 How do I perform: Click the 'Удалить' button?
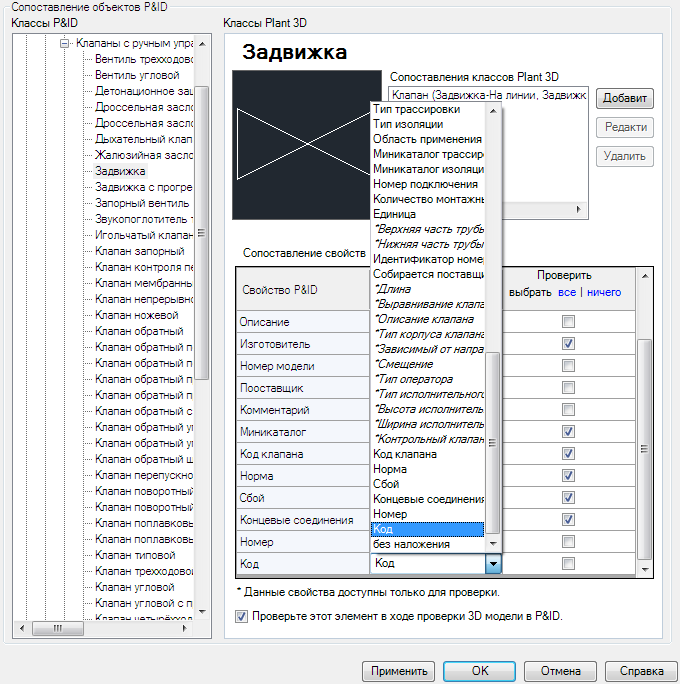(x=625, y=156)
